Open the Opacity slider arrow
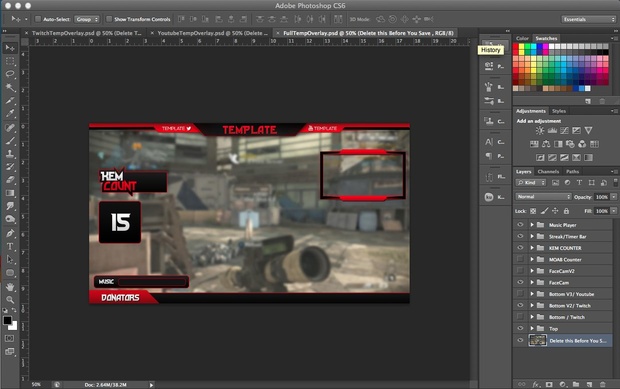 [x=614, y=196]
